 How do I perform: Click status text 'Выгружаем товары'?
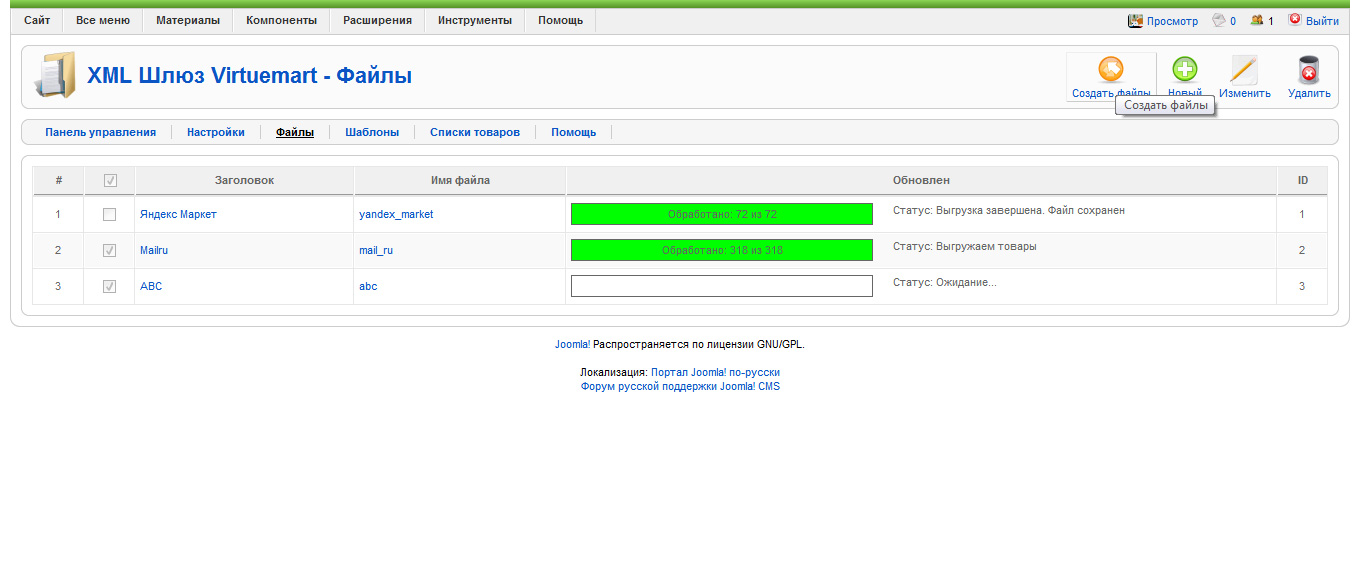986,246
